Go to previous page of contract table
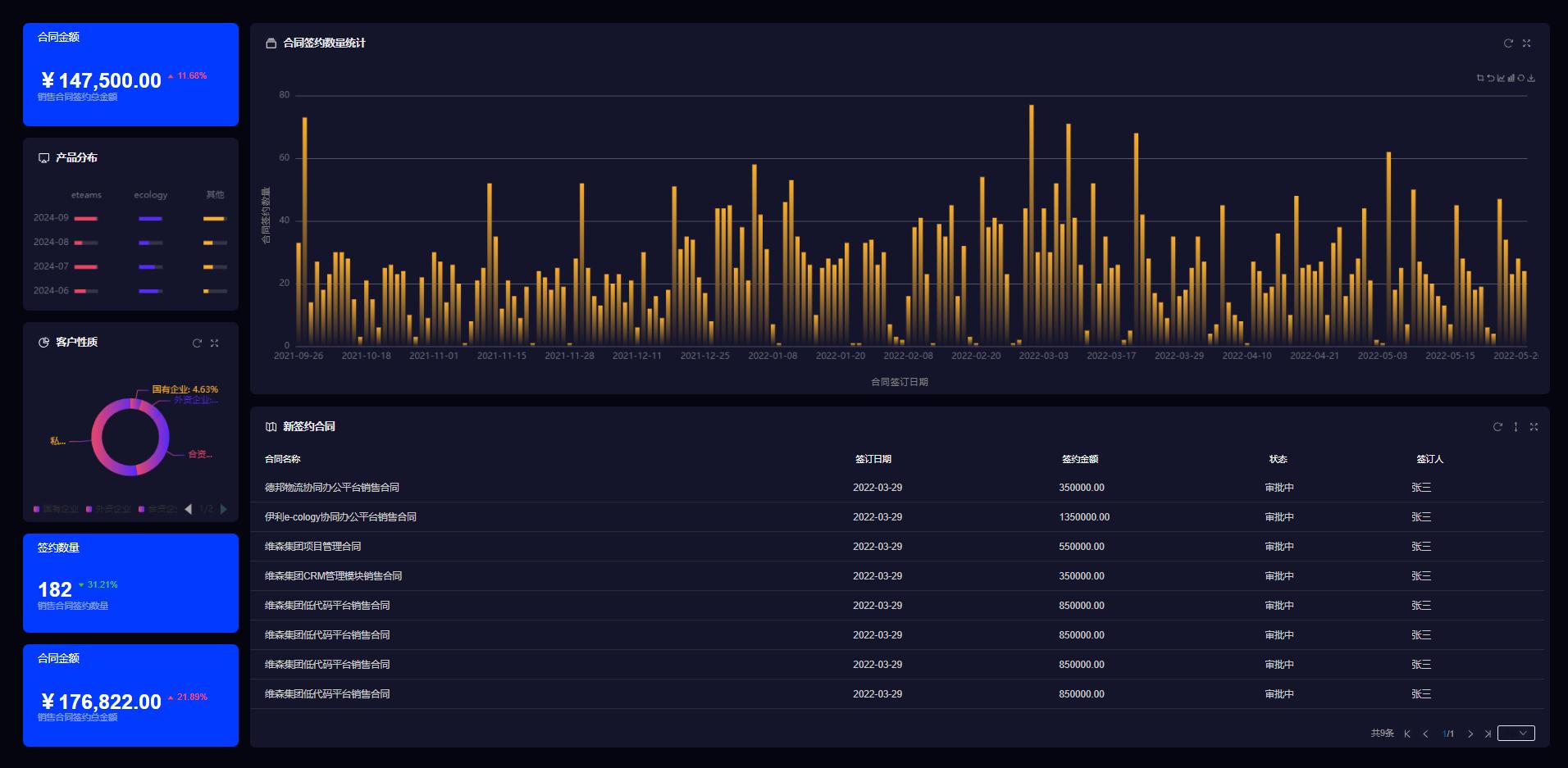The height and width of the screenshot is (768, 1568). pyautogui.click(x=1425, y=734)
